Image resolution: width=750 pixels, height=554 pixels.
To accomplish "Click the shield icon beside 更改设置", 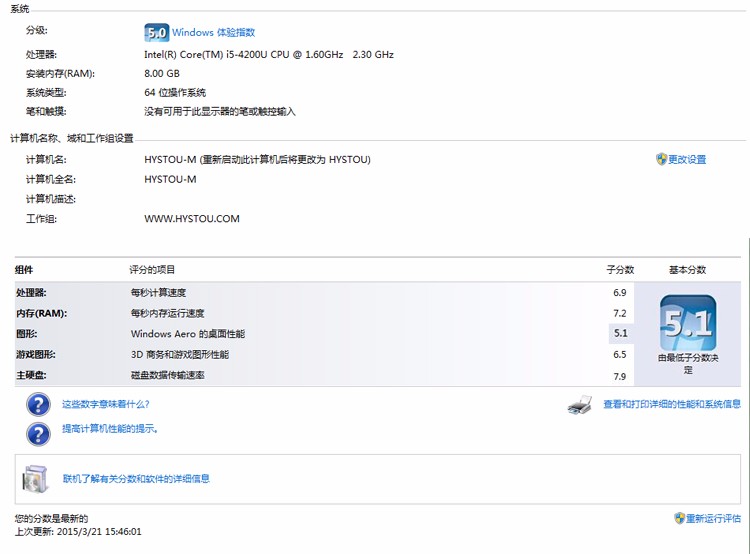I will point(661,159).
